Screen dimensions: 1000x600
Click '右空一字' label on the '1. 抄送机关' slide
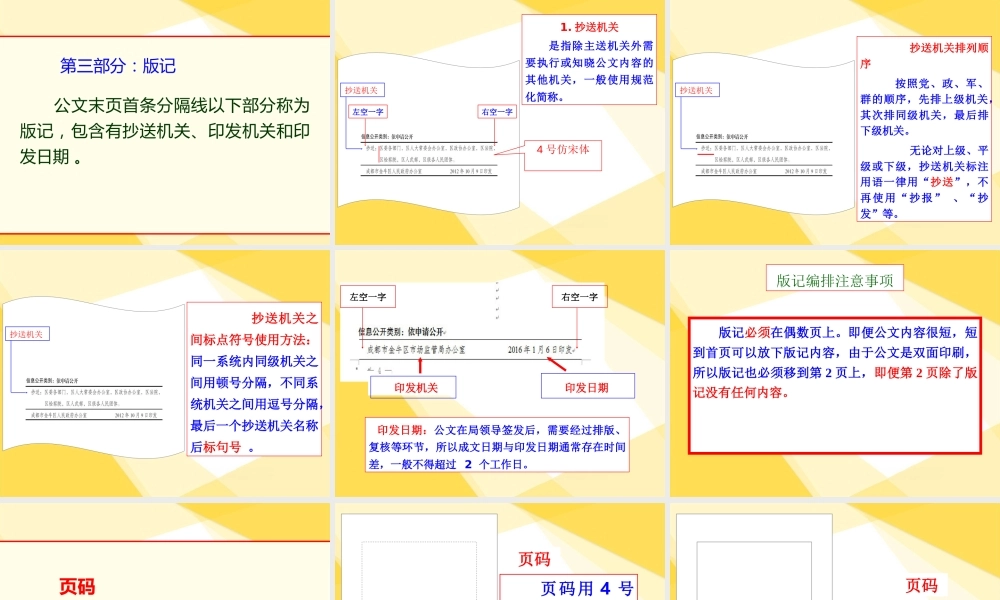coord(497,112)
